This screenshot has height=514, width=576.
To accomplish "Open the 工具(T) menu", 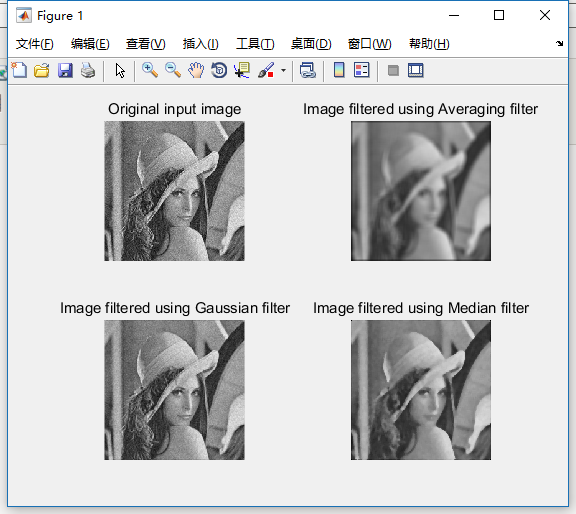I will click(x=255, y=44).
